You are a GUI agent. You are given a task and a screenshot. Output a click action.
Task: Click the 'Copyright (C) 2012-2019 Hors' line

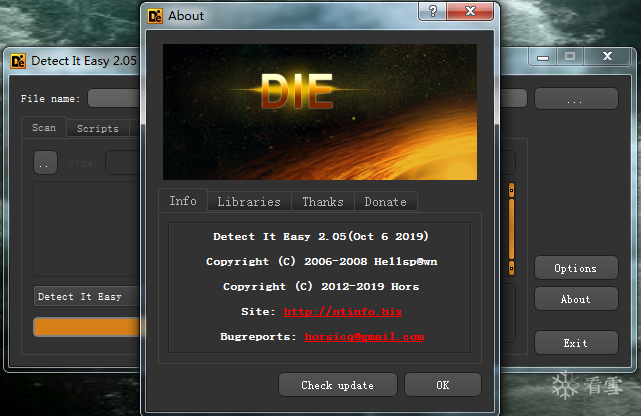click(321, 286)
